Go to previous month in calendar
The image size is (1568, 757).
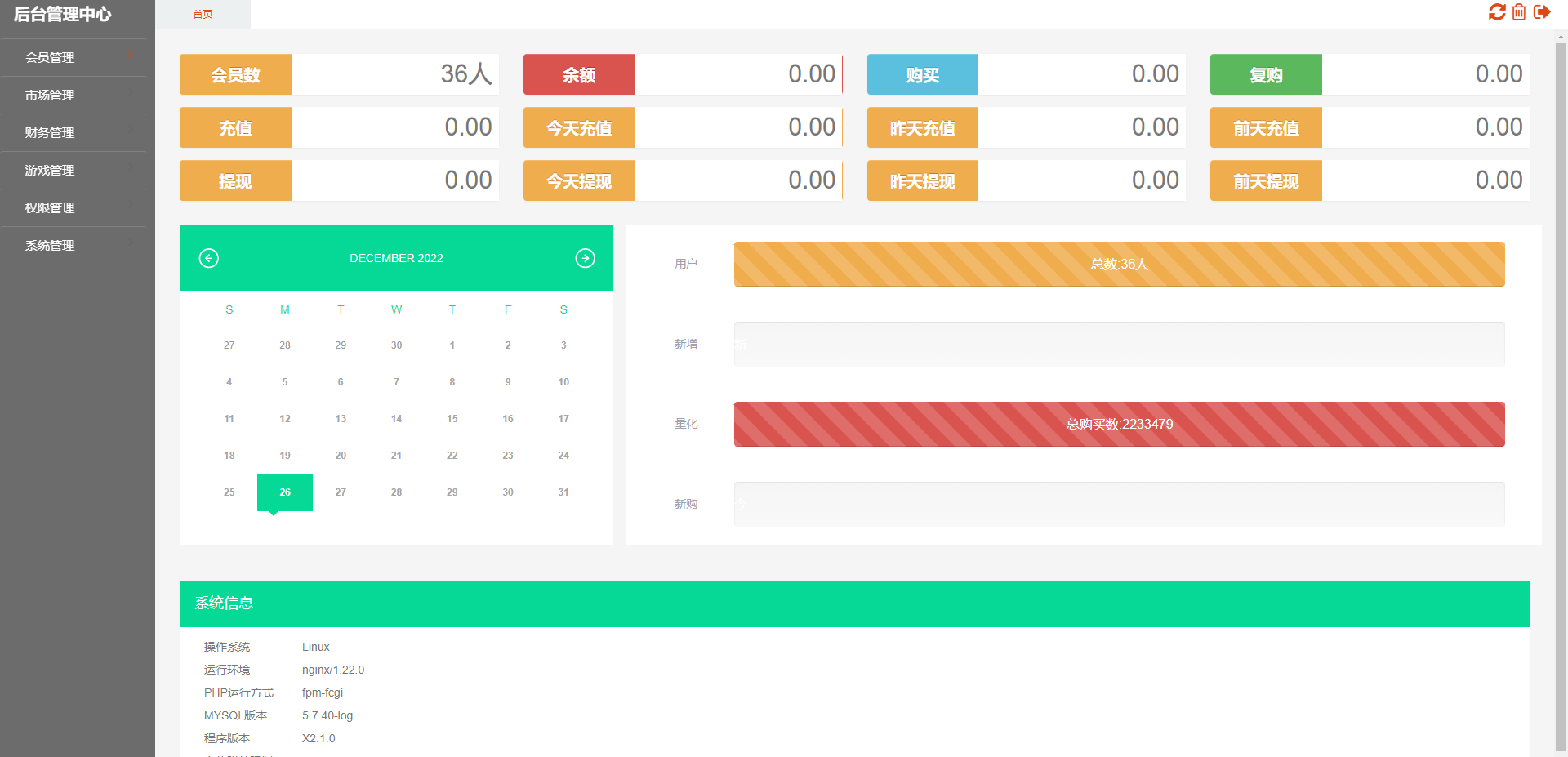pos(209,258)
